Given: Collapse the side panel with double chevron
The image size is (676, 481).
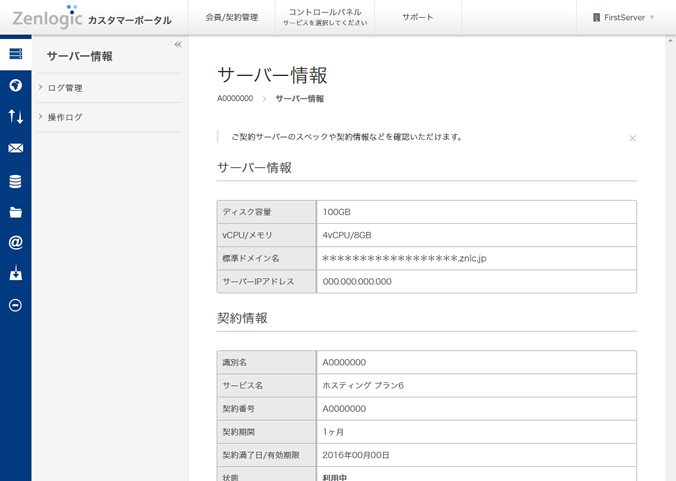Looking at the screenshot, I should click(x=177, y=45).
